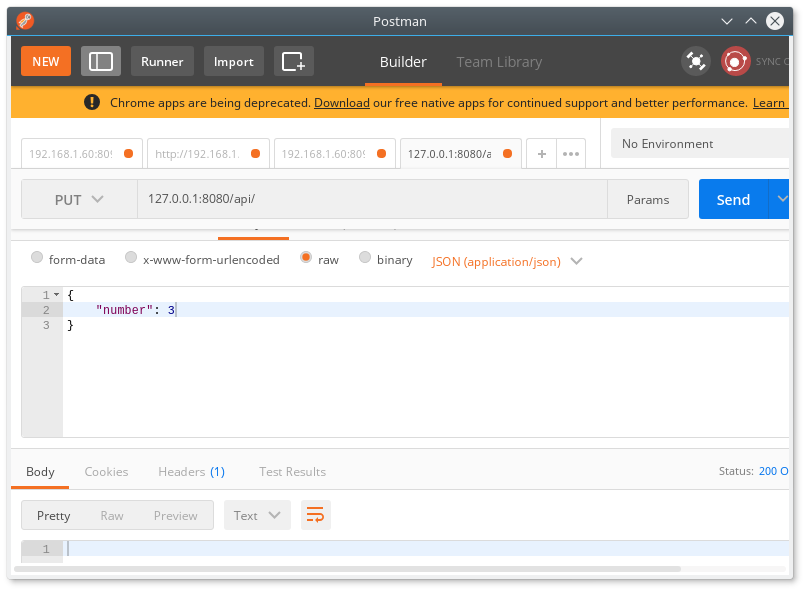The image size is (806, 592).
Task: Open the No Environment selector
Action: pyautogui.click(x=700, y=143)
